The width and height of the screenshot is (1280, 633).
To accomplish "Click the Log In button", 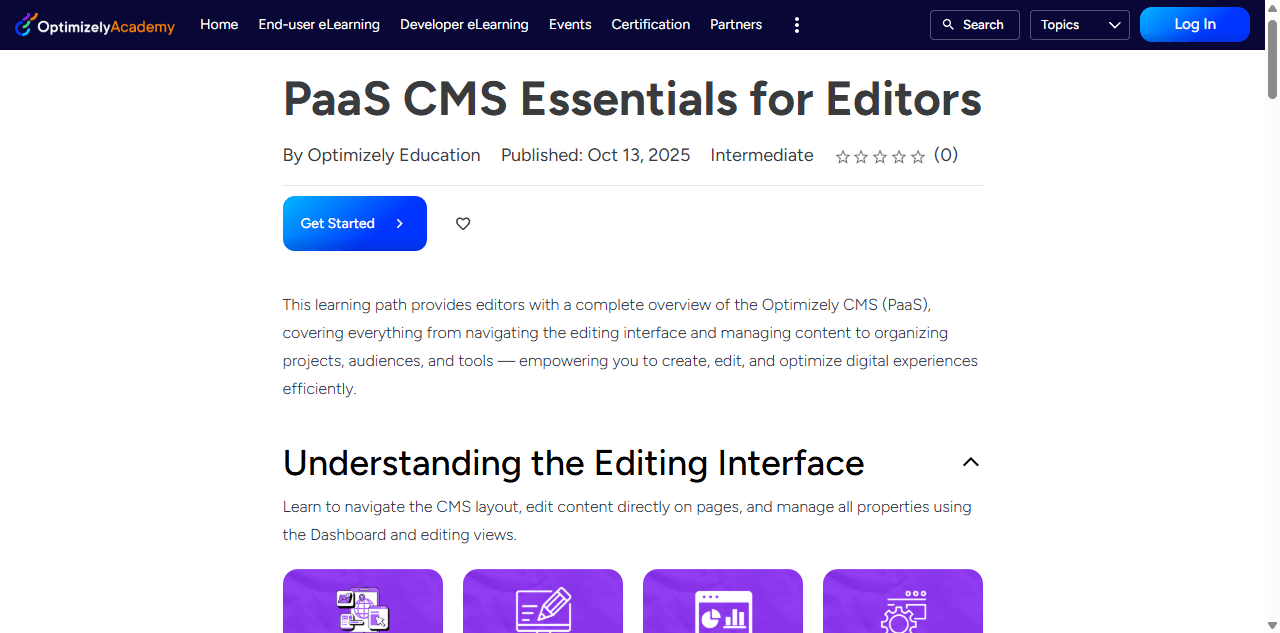I will pyautogui.click(x=1194, y=25).
